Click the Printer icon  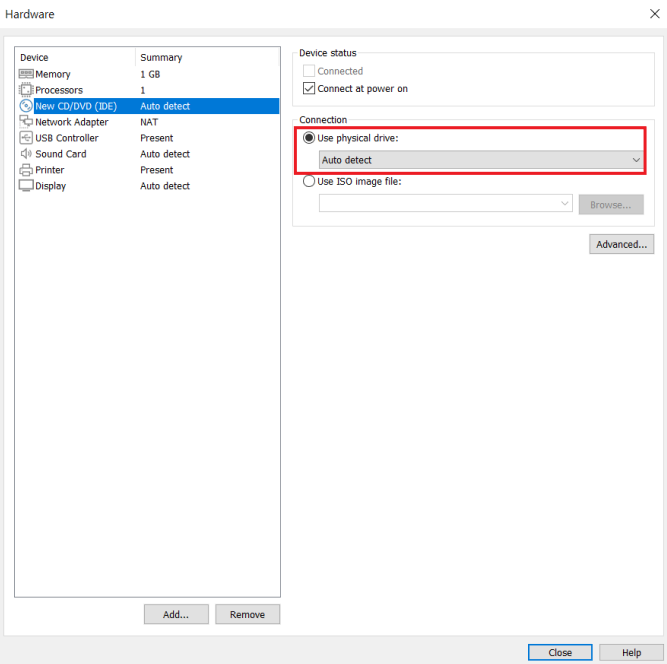point(26,170)
